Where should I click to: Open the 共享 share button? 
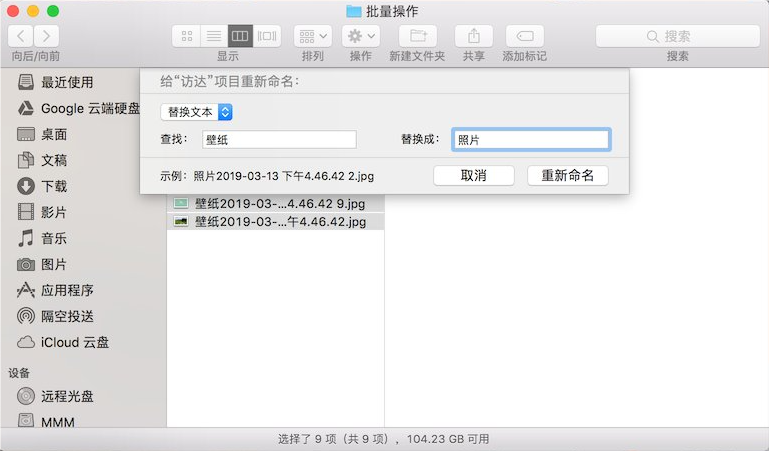474,36
